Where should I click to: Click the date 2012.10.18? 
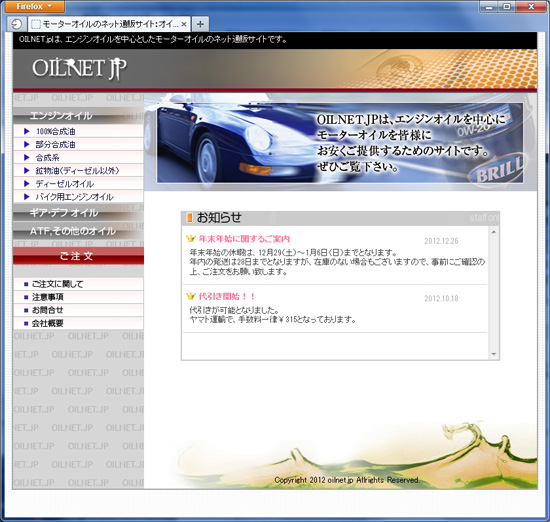tap(441, 299)
